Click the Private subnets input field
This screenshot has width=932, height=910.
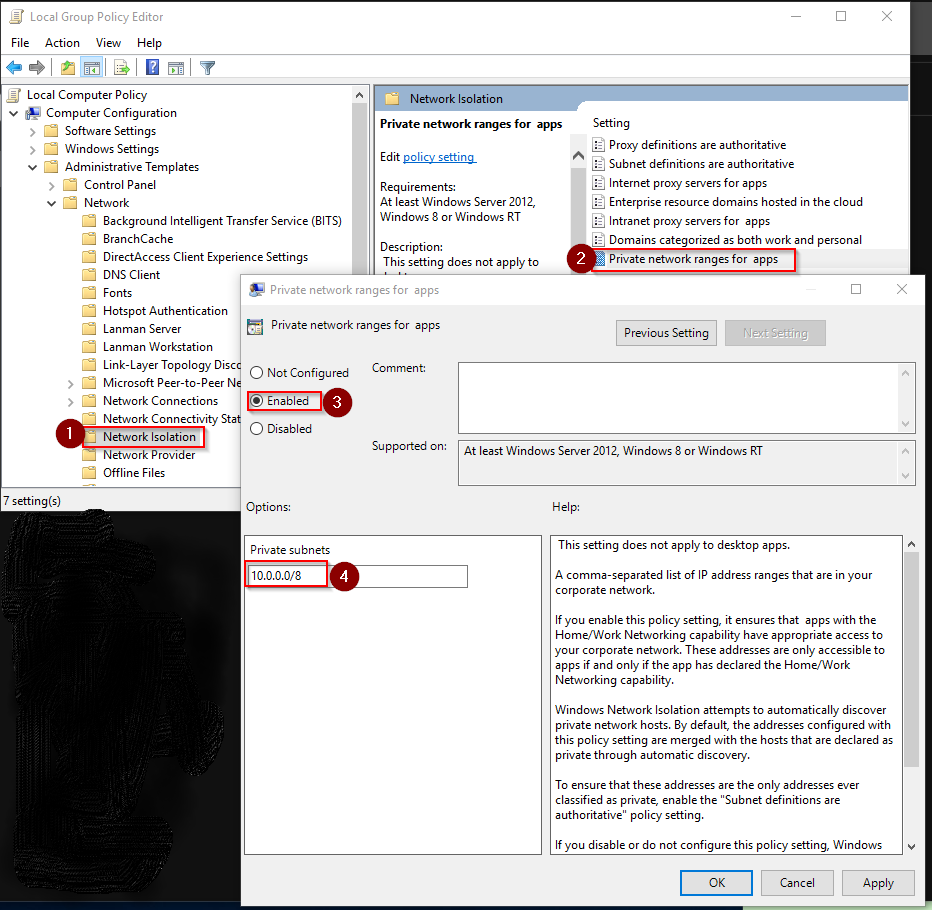(357, 576)
